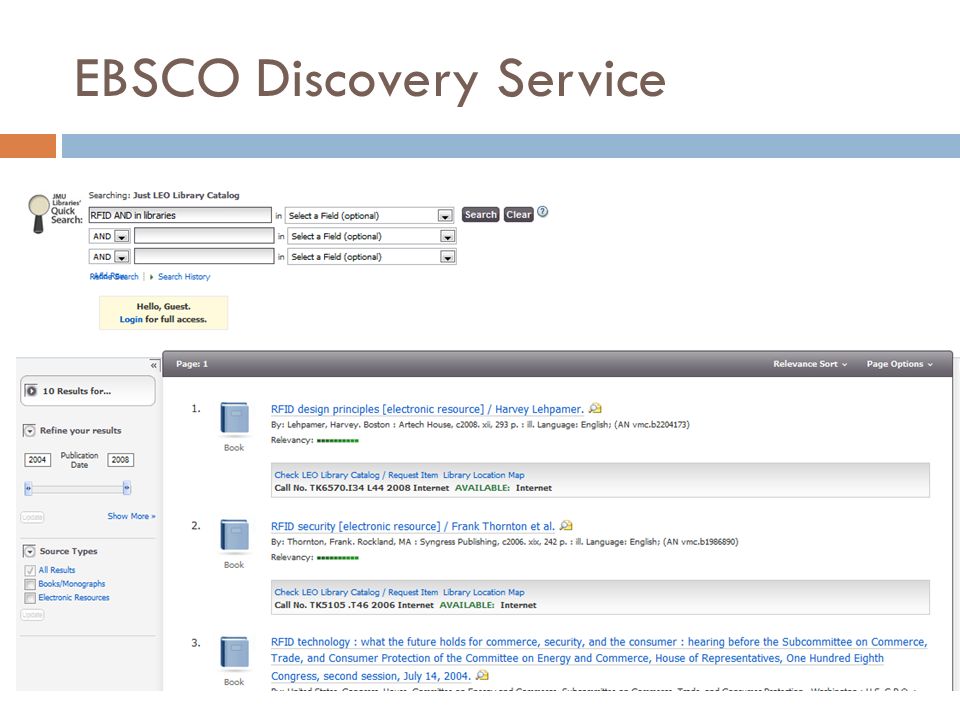
Task: Open second Select a Field dropdown
Action: click(x=448, y=237)
